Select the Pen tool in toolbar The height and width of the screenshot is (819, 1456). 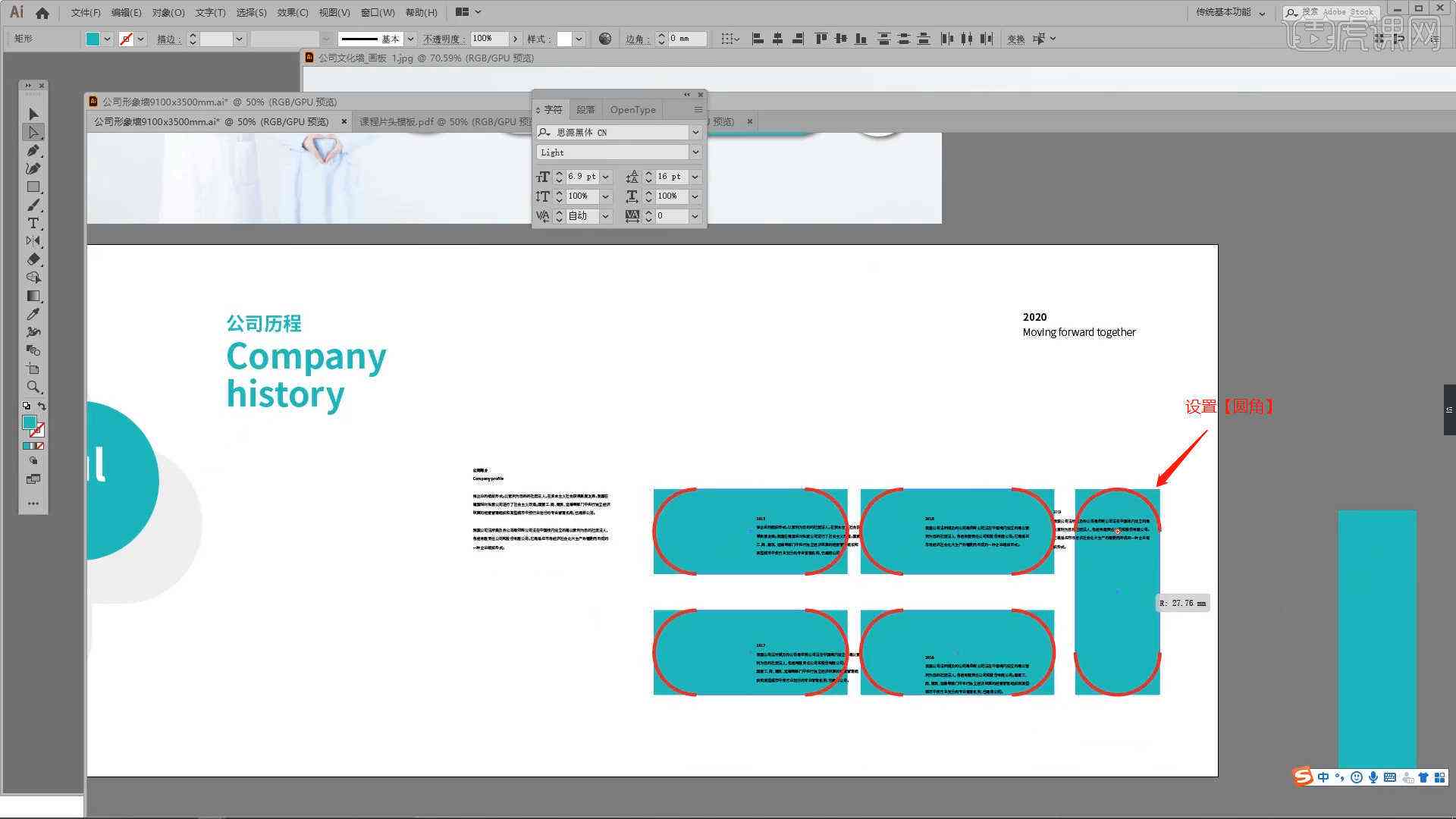pos(32,150)
